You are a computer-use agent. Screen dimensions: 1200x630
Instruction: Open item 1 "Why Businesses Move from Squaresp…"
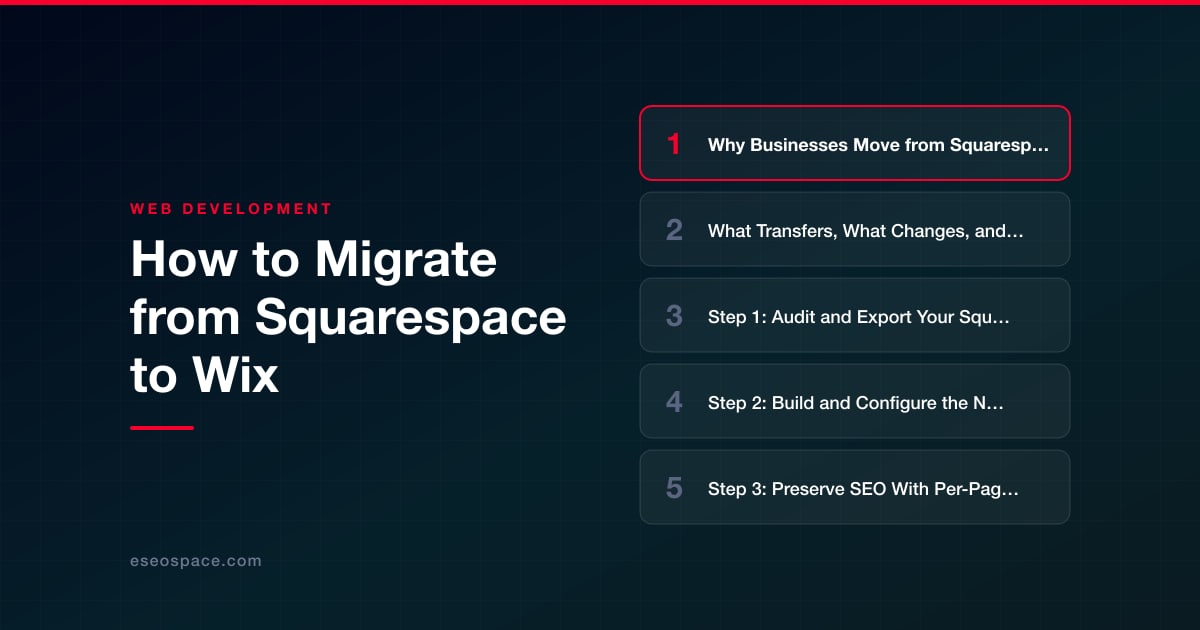pyautogui.click(x=855, y=143)
